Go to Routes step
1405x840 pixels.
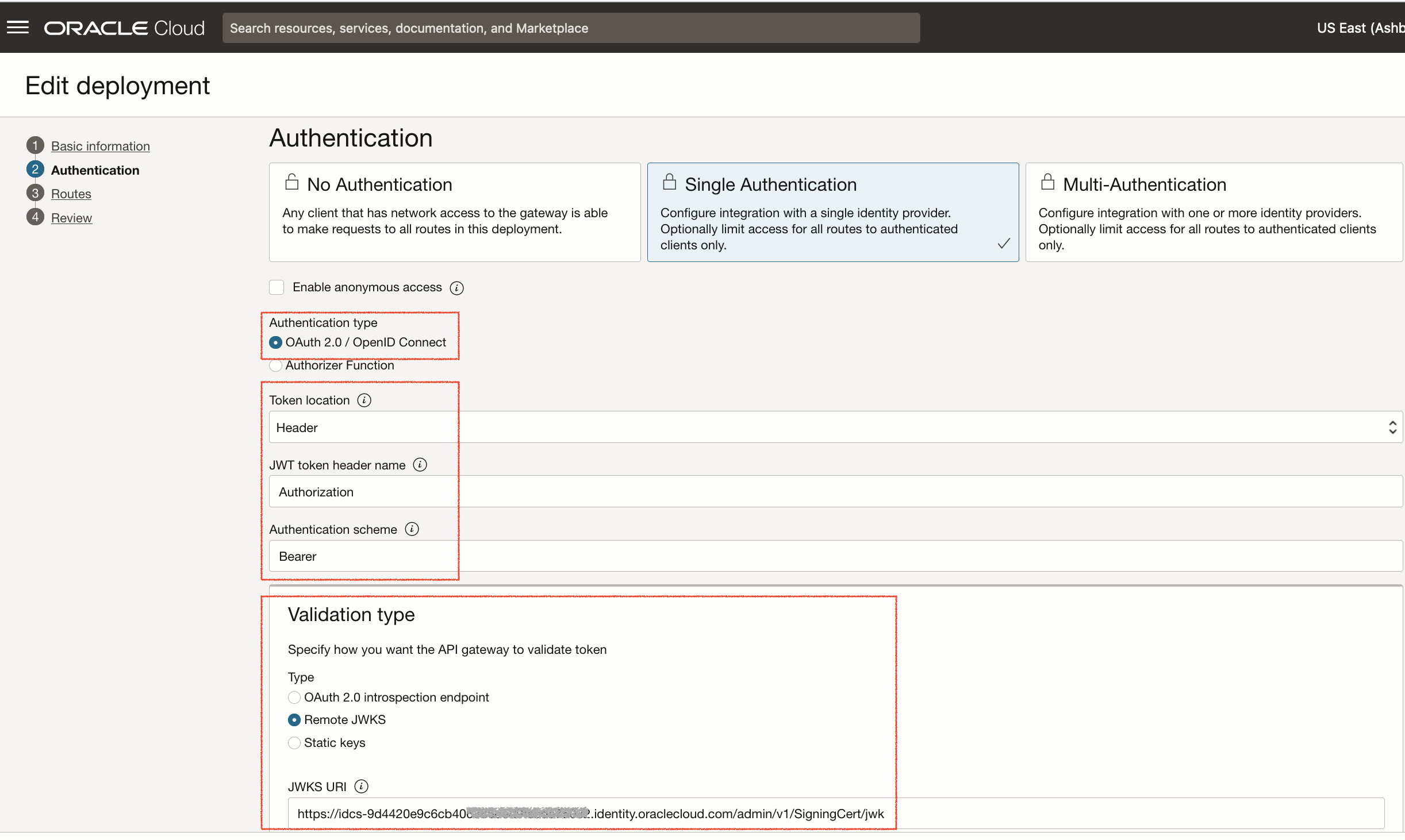click(71, 194)
